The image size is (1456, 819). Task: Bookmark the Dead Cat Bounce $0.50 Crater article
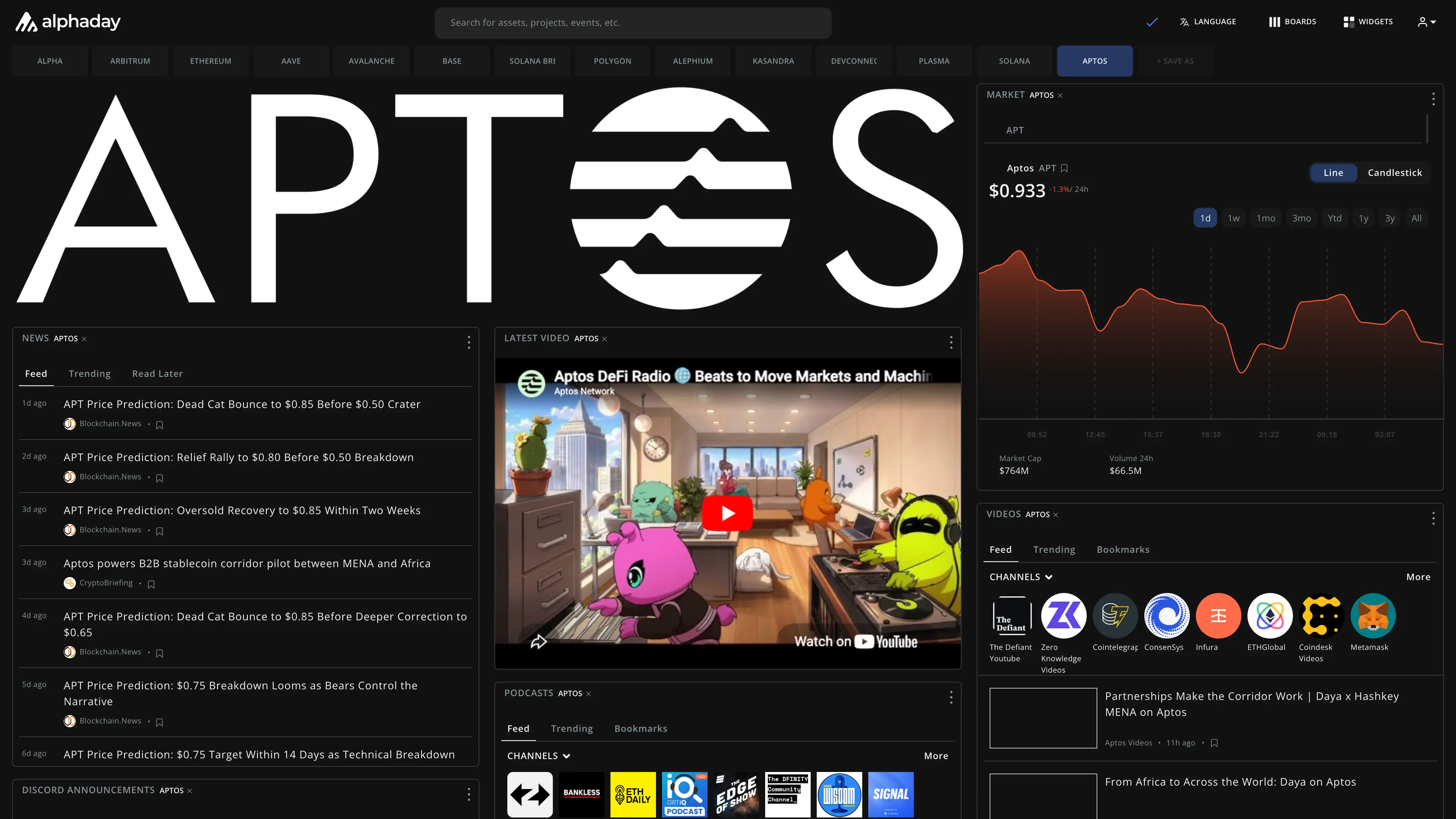click(159, 425)
